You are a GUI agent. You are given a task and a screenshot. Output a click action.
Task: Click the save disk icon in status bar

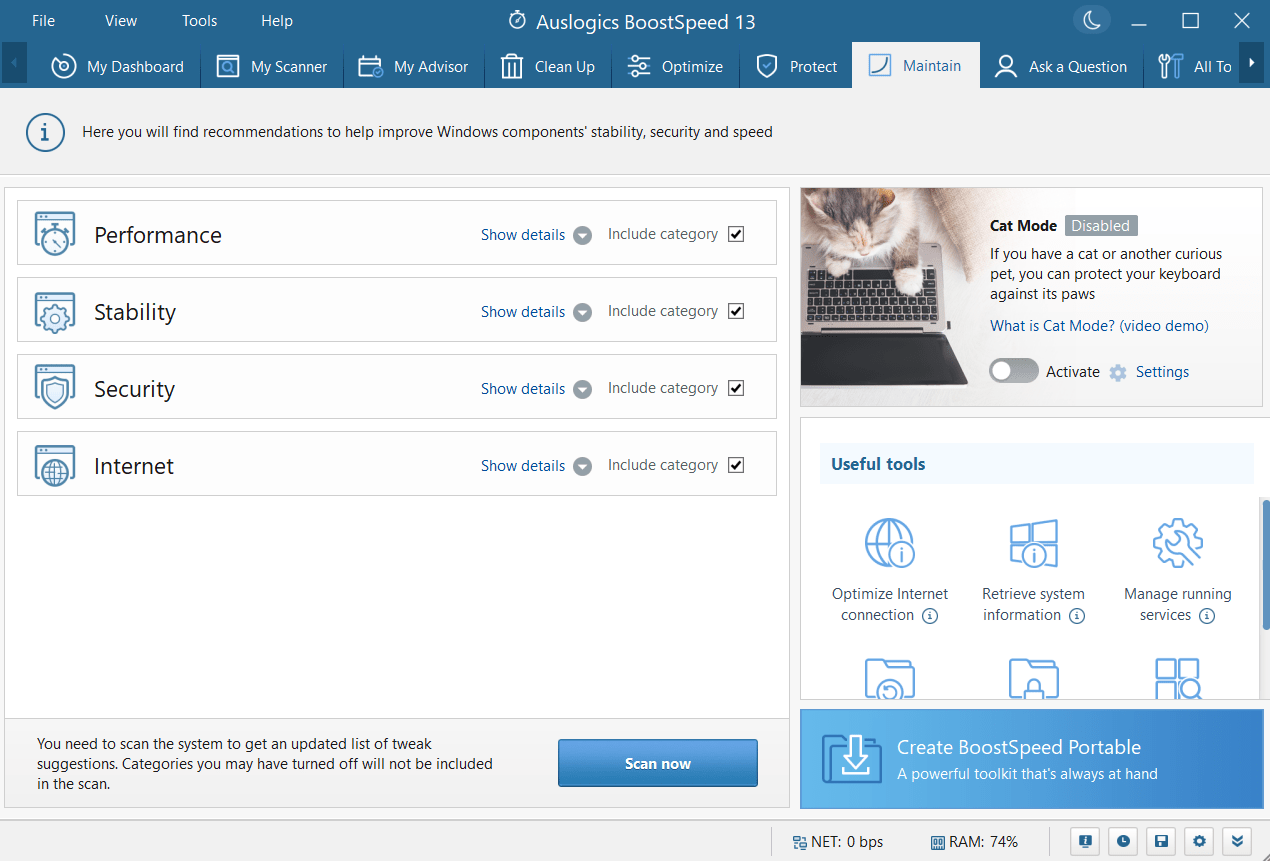coord(1160,842)
